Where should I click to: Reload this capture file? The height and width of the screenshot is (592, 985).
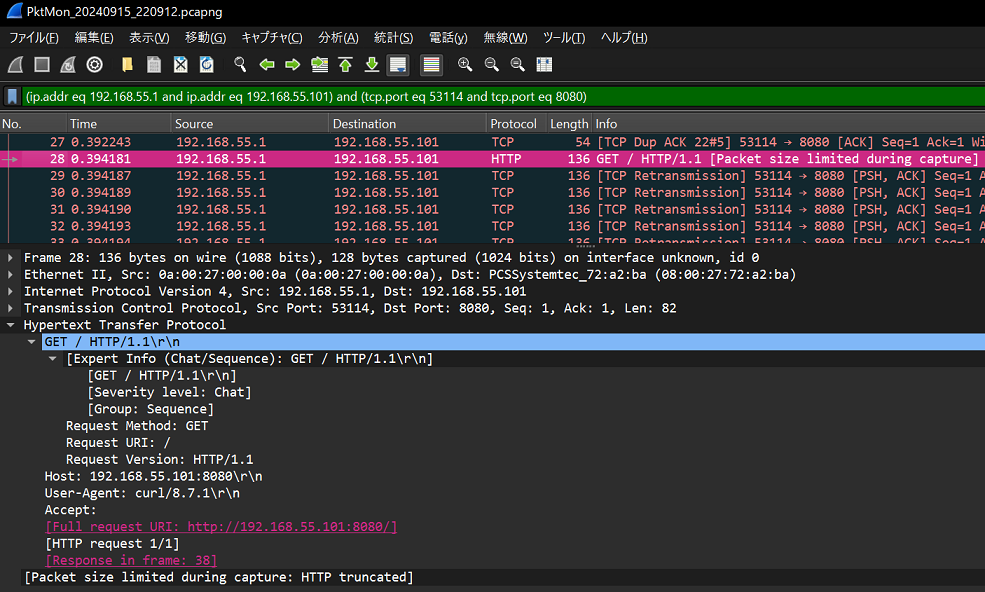pyautogui.click(x=207, y=65)
